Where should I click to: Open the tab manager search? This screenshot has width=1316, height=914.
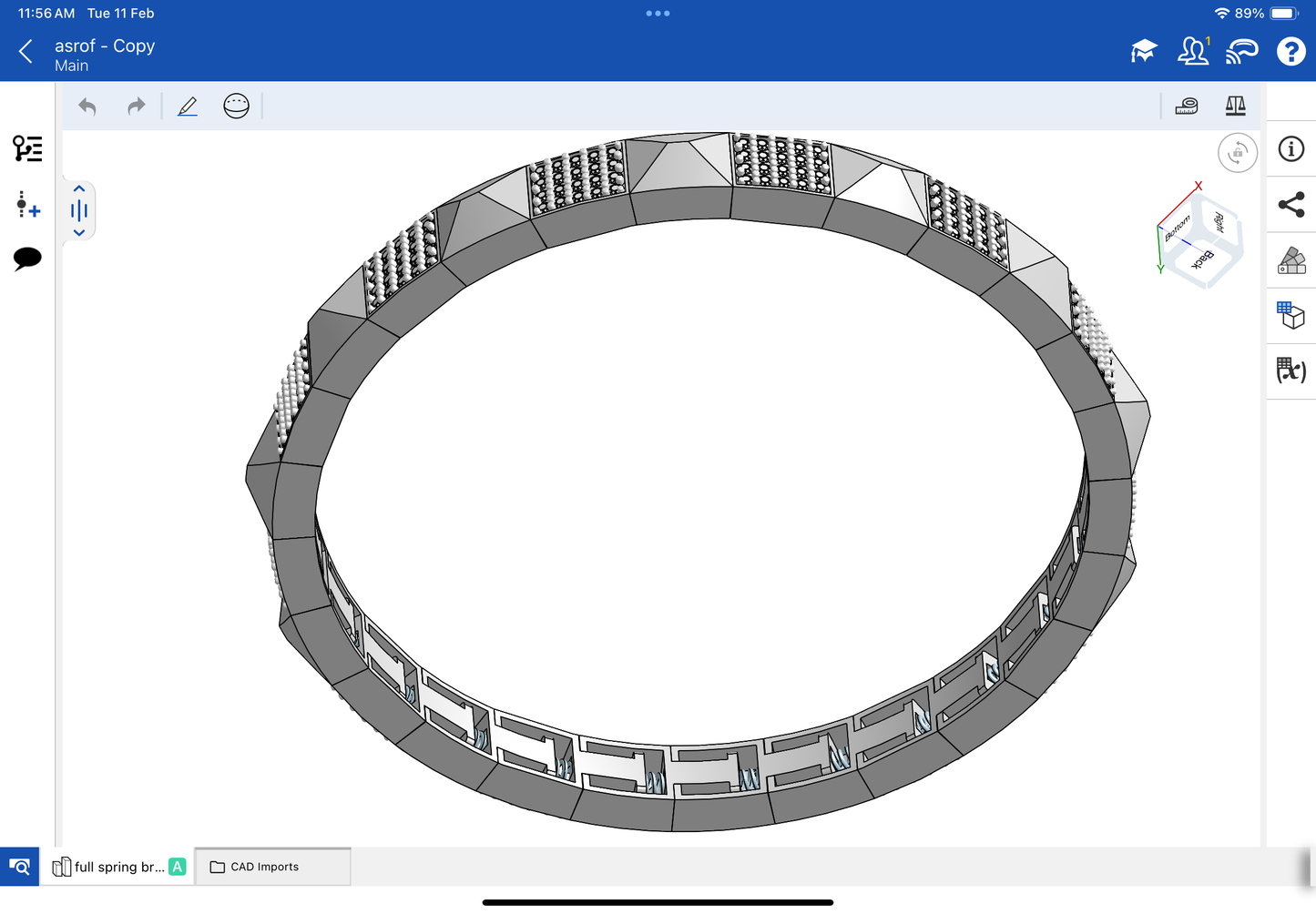click(x=19, y=867)
